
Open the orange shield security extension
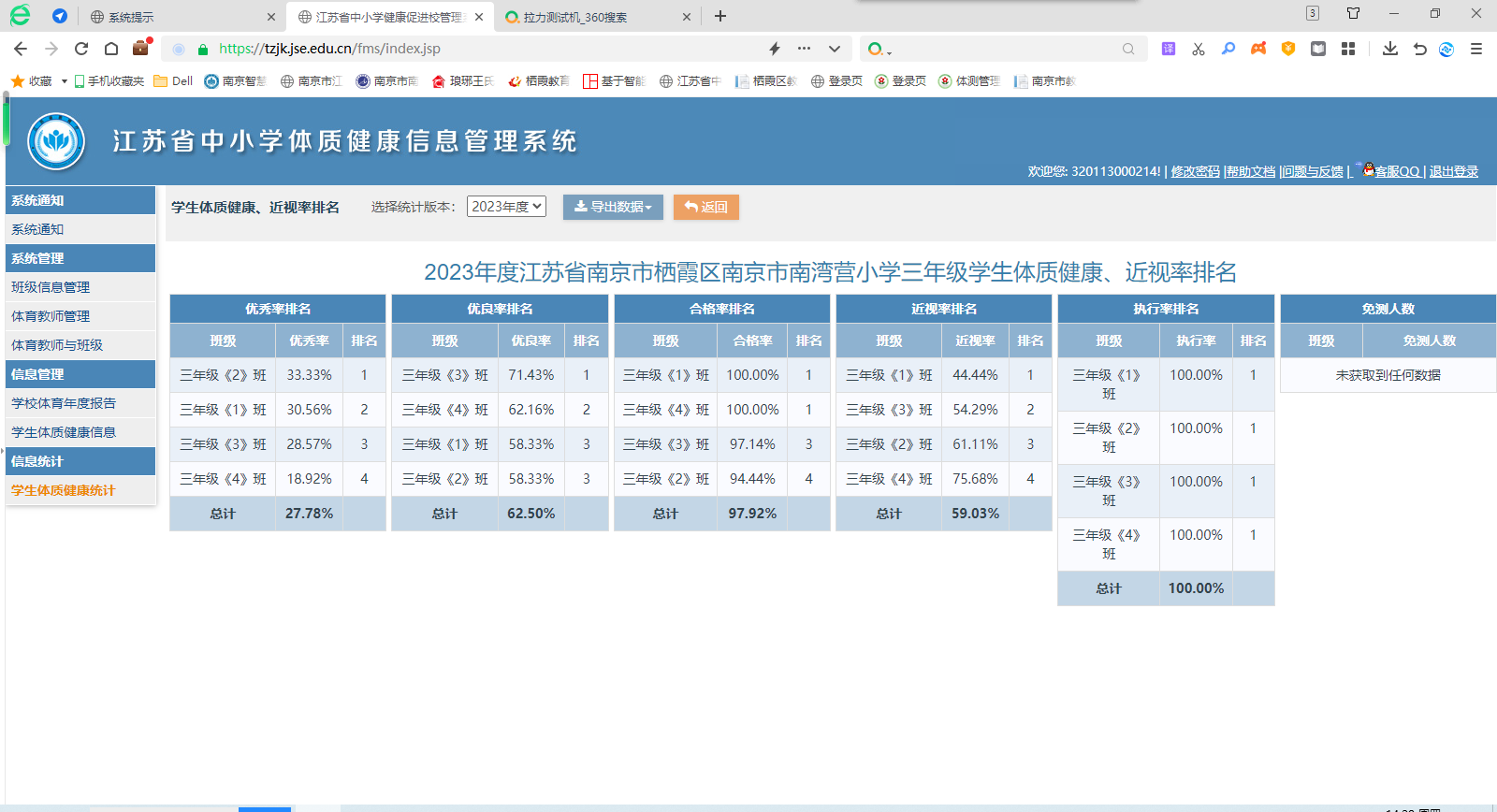(1288, 49)
